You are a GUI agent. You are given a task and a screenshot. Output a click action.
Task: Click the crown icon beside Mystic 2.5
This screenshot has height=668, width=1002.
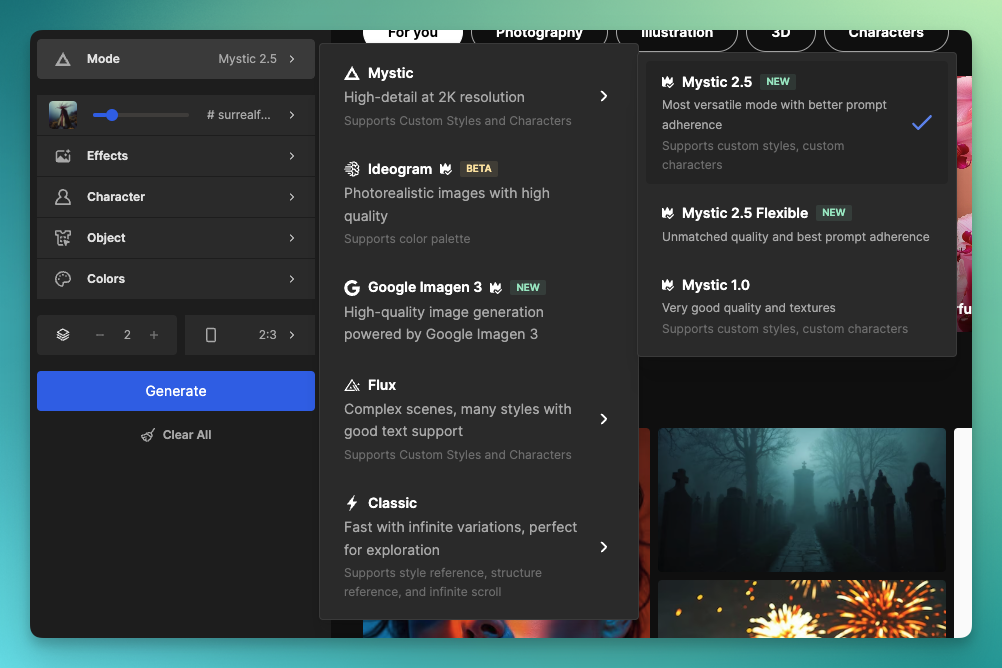[668, 82]
